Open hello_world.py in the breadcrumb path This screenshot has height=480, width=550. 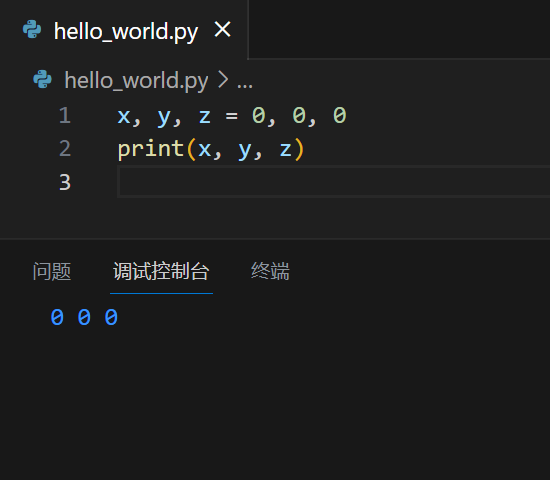[136, 81]
